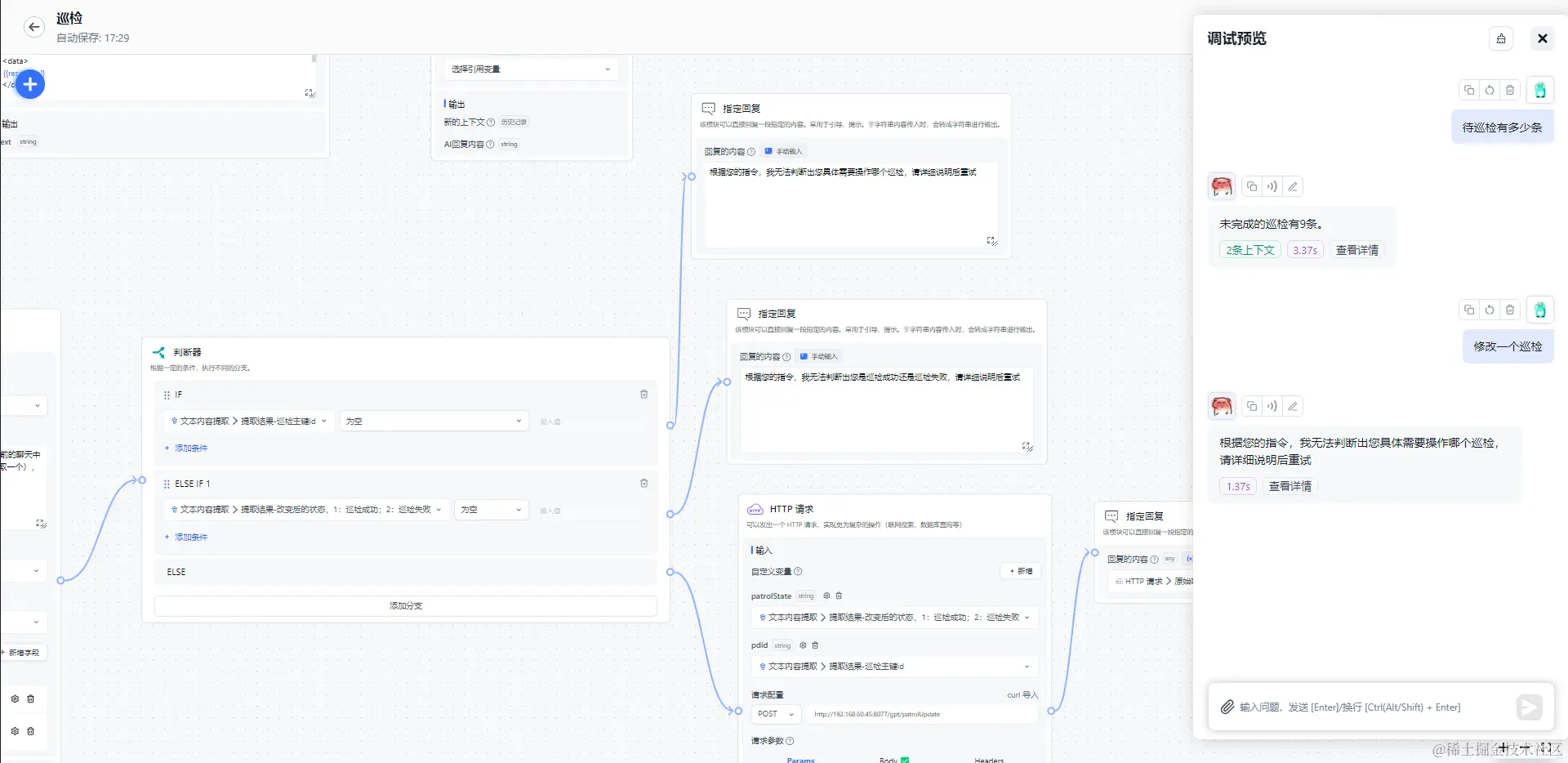
Task: Play audio of the 无法判断 reply
Action: pos(1272,406)
